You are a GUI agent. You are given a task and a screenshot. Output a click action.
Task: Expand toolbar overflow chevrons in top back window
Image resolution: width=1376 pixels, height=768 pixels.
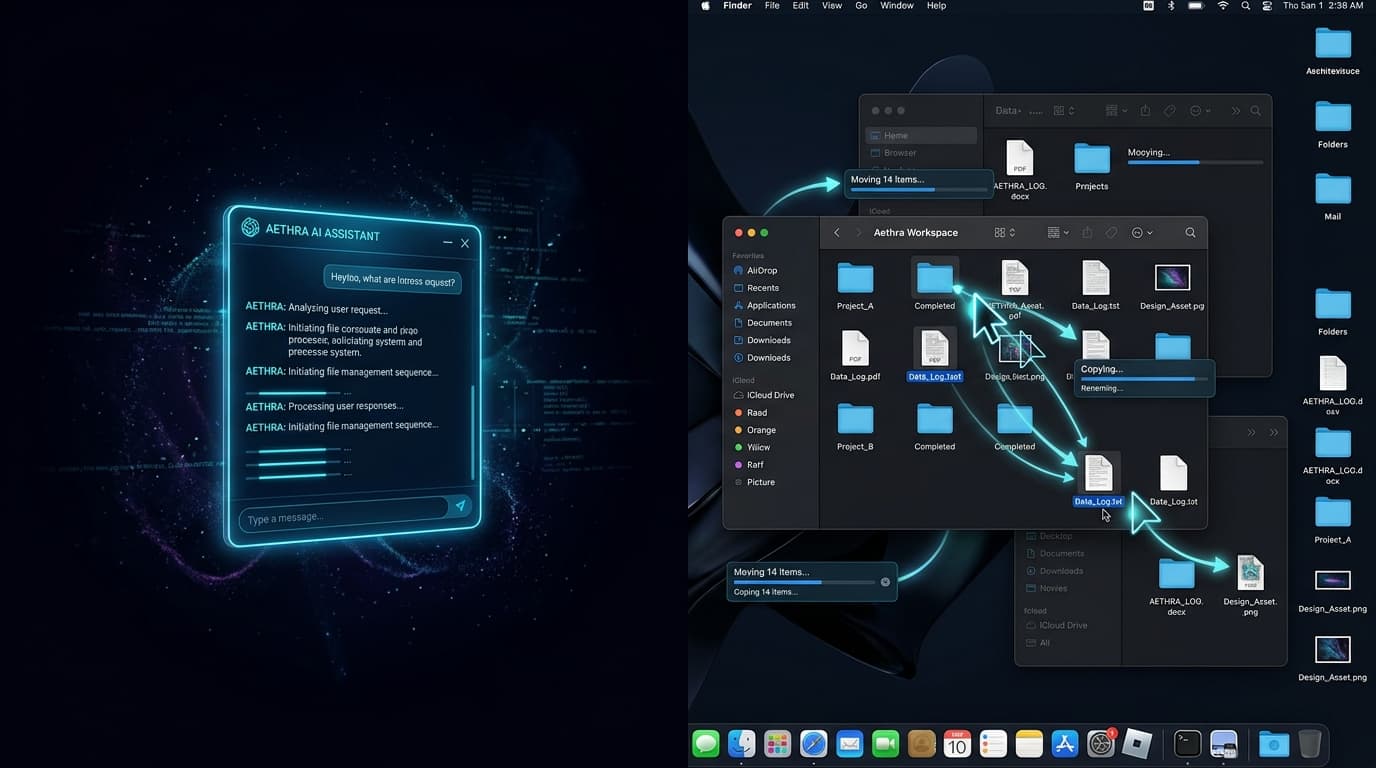point(1235,111)
